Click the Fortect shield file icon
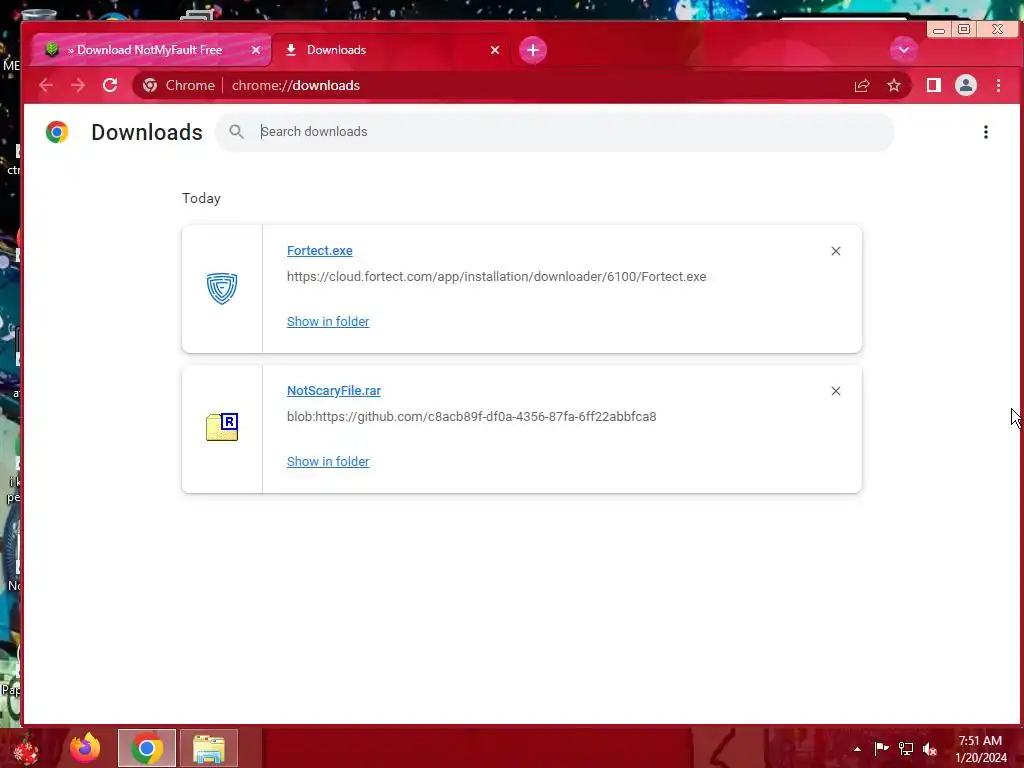Viewport: 1024px width, 768px height. [x=222, y=289]
